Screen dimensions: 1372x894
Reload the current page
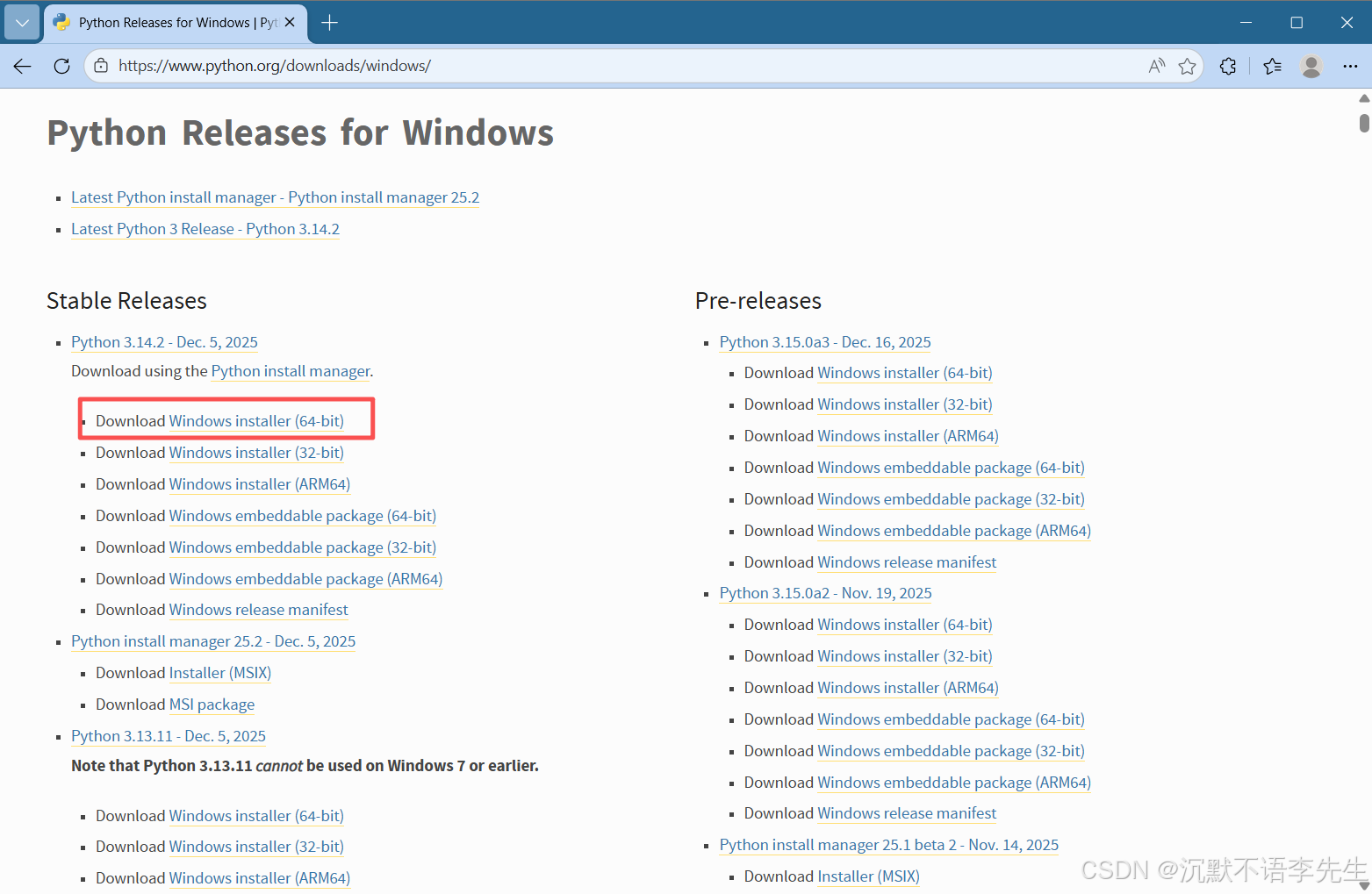pyautogui.click(x=61, y=66)
